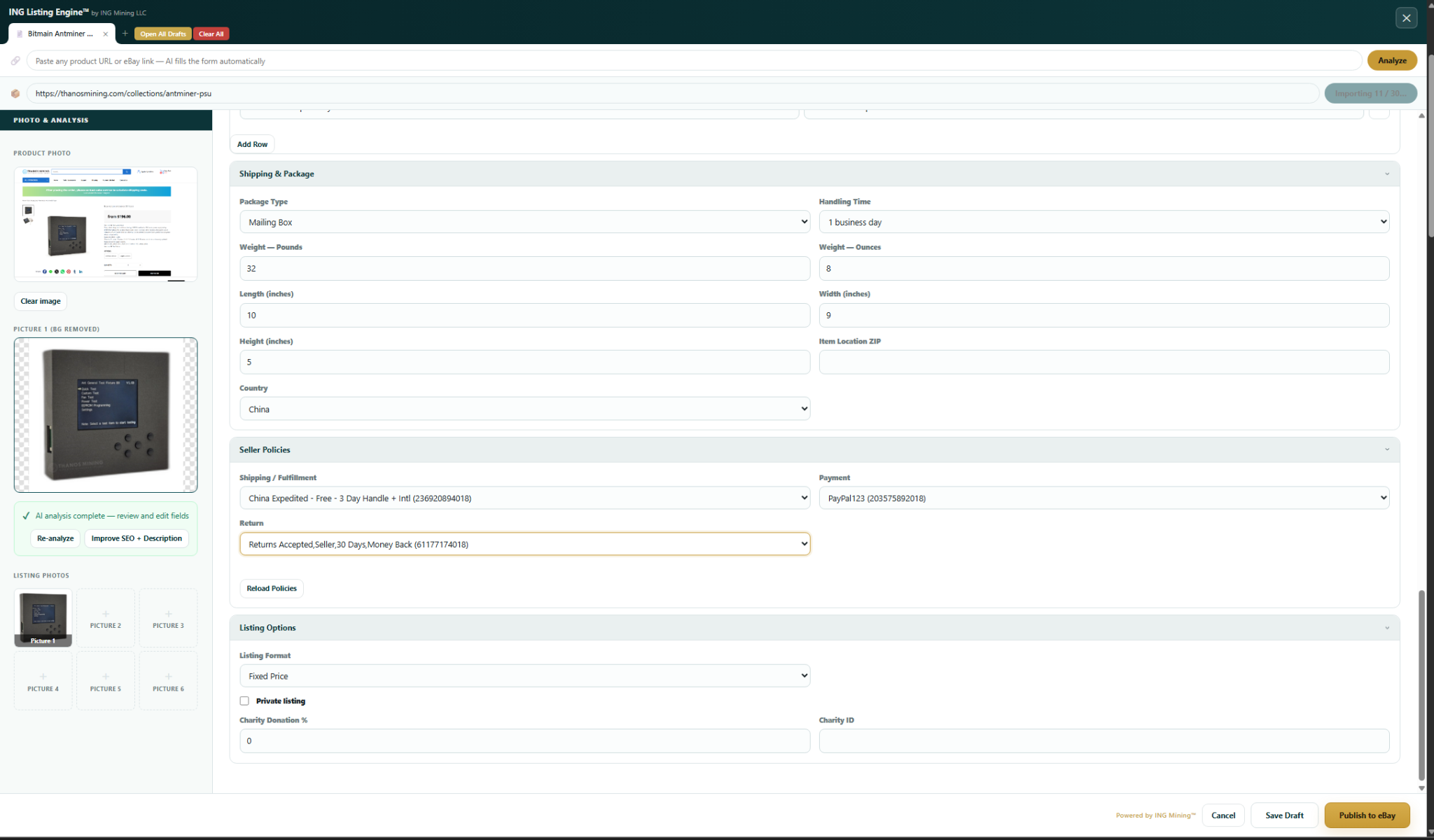Open the Country dropdown
This screenshot has width=1434, height=840.
(524, 409)
